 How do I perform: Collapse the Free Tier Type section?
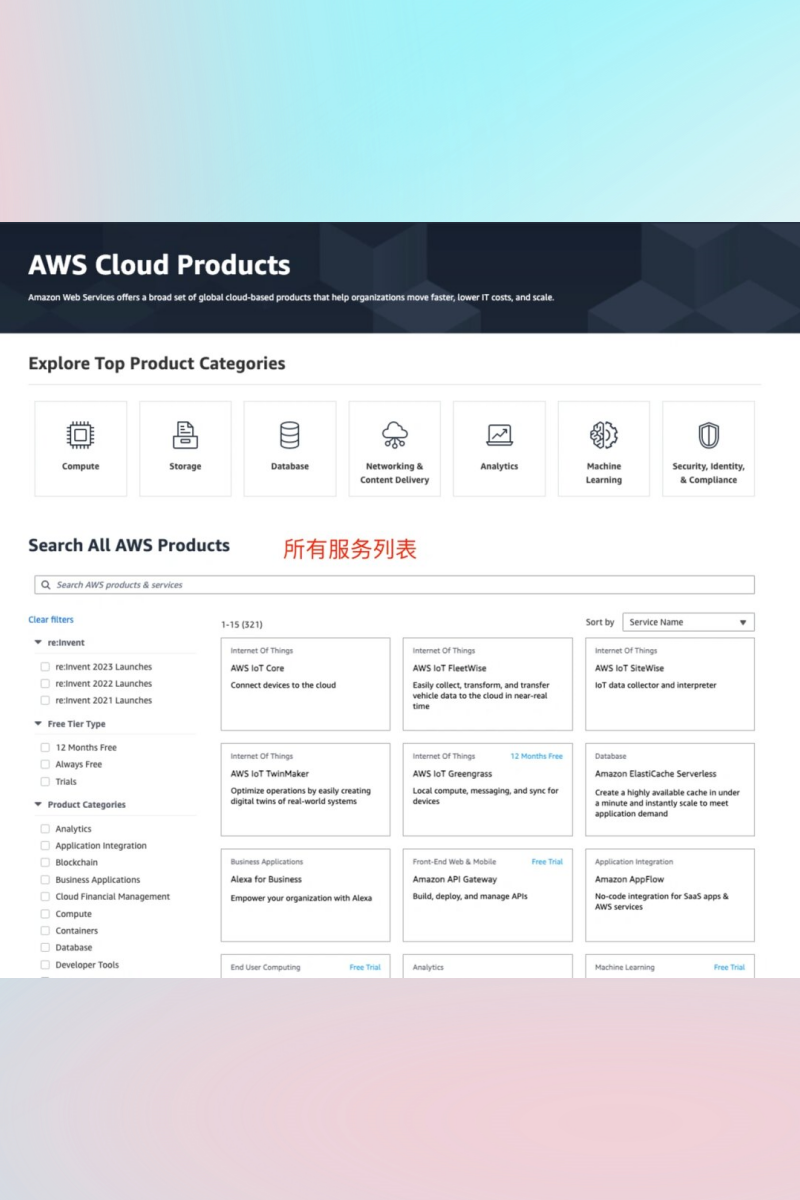(x=38, y=724)
